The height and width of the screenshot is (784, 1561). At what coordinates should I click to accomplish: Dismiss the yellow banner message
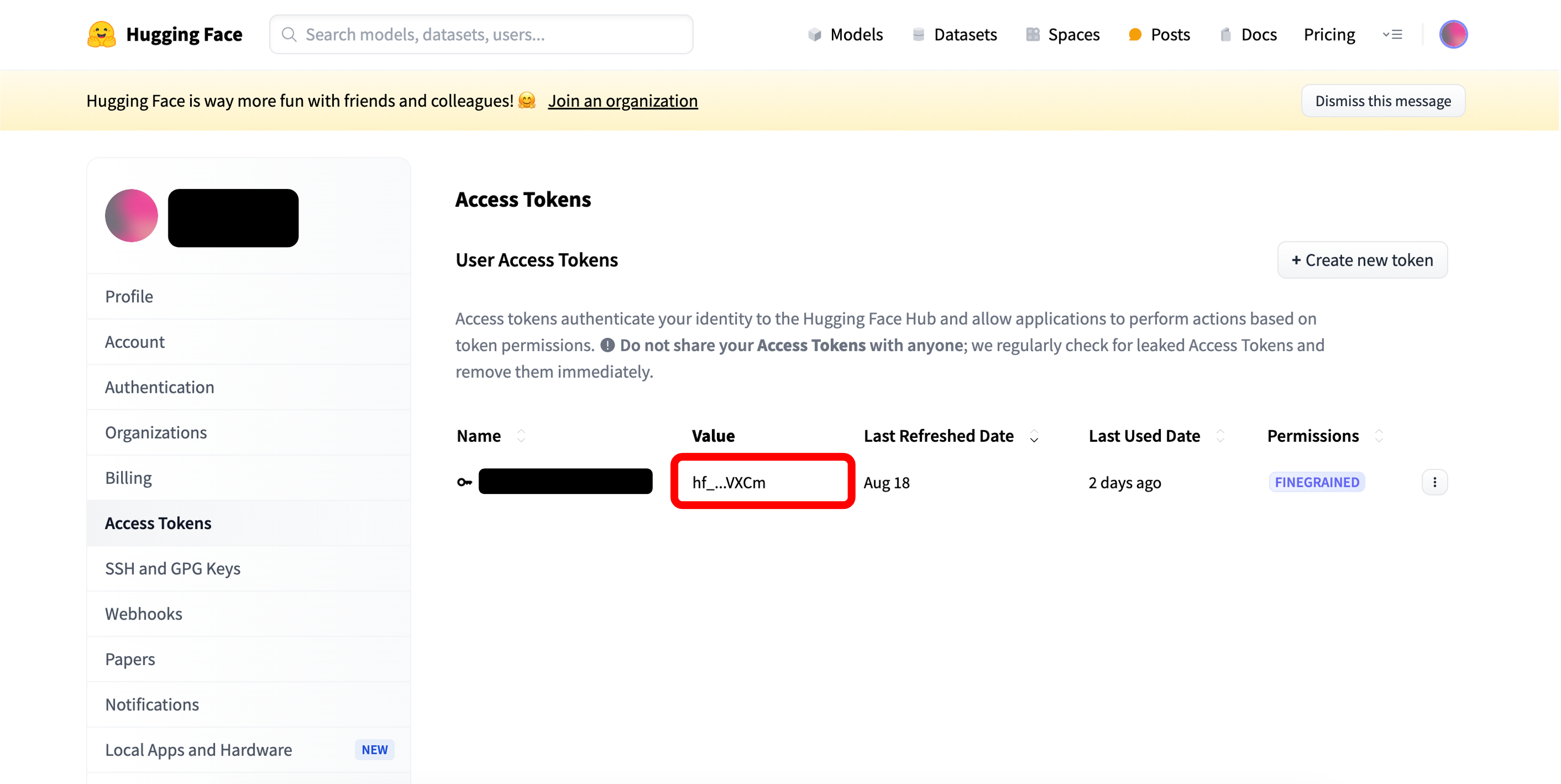click(x=1382, y=101)
